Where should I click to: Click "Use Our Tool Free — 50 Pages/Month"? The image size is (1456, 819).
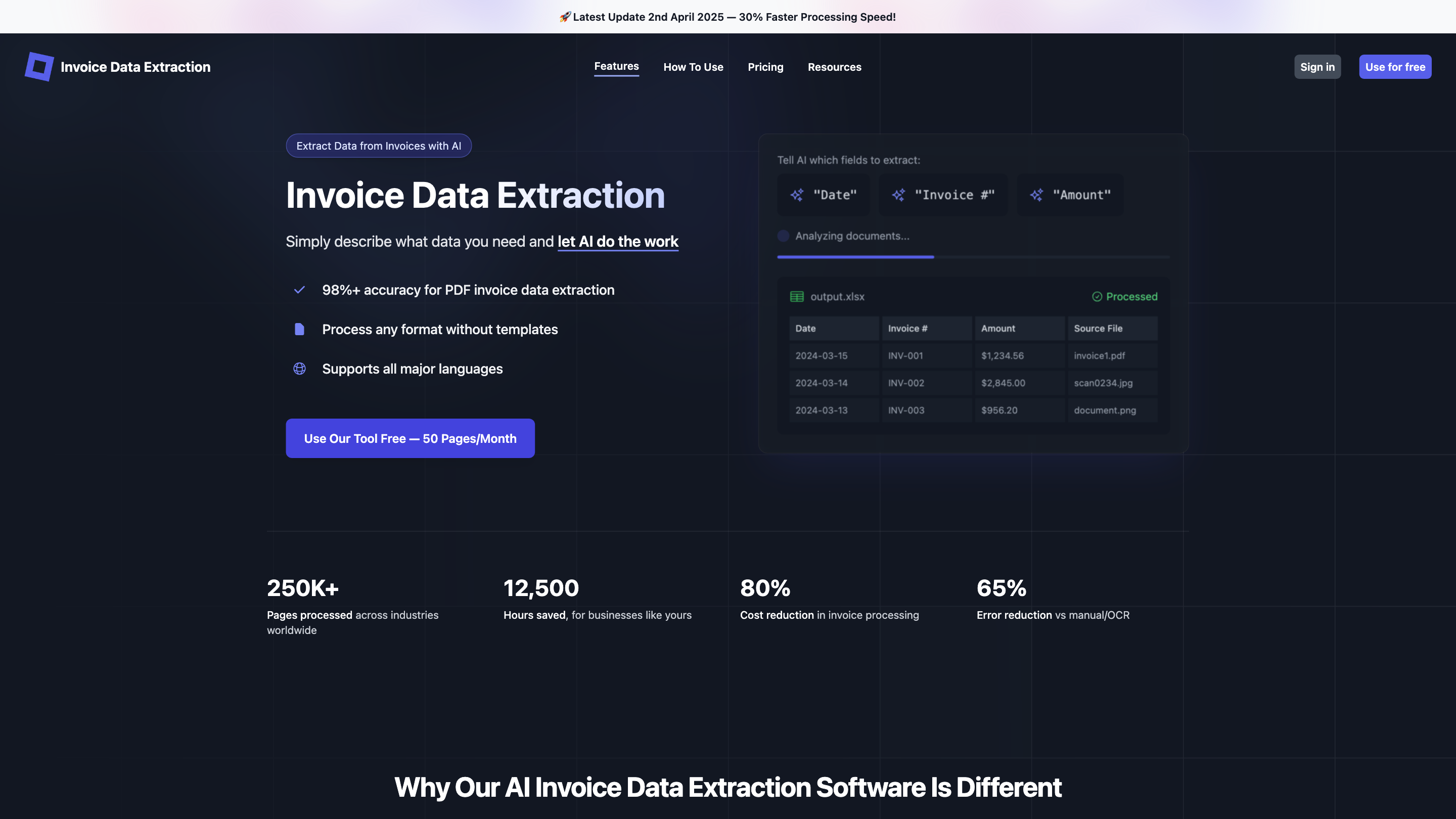point(410,438)
